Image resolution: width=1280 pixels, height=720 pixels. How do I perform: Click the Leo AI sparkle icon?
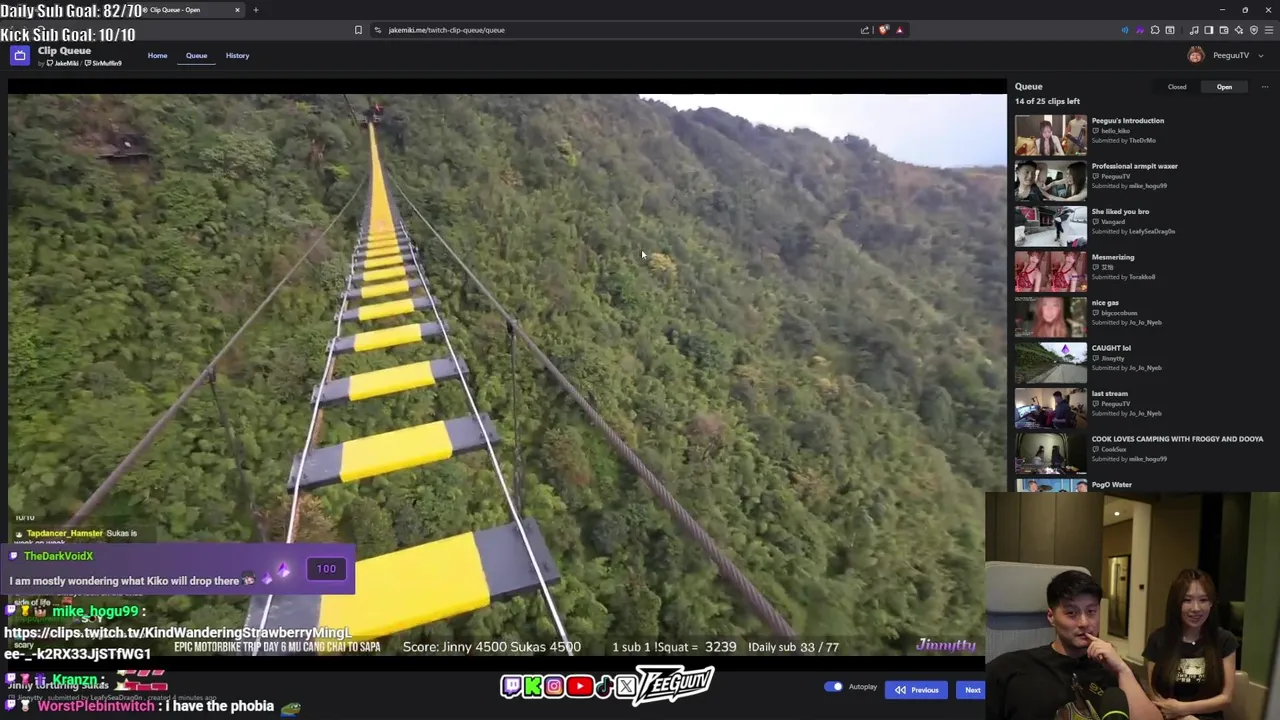pyautogui.click(x=1239, y=30)
